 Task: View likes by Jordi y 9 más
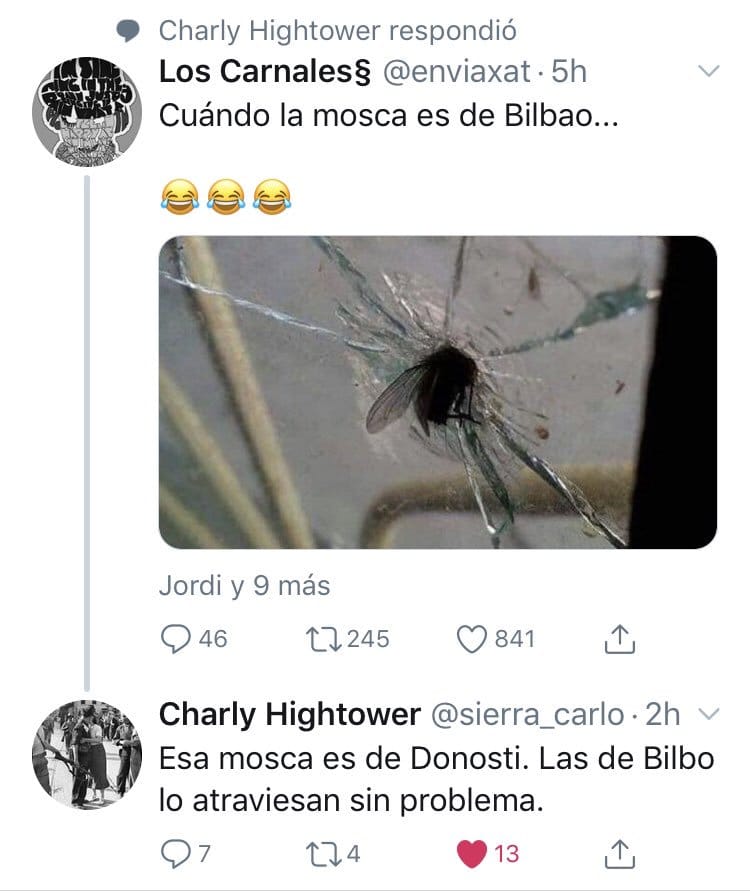244,586
